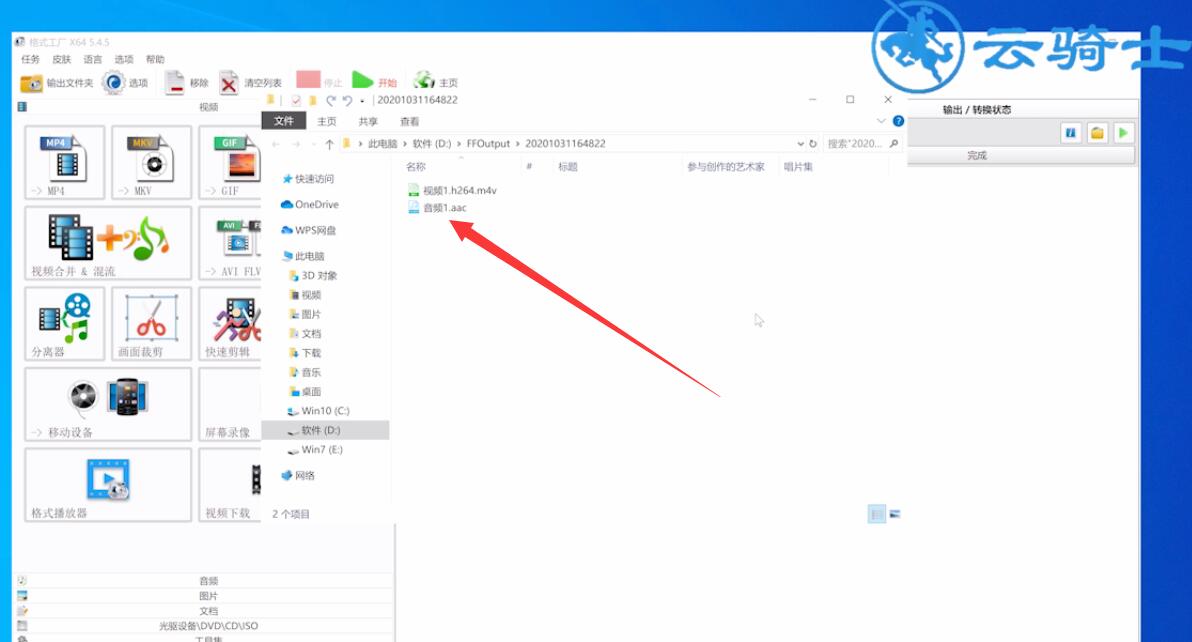Viewport: 1192px width, 642px height.
Task: Open the 屏幕录像 screen record tile
Action: [x=230, y=404]
